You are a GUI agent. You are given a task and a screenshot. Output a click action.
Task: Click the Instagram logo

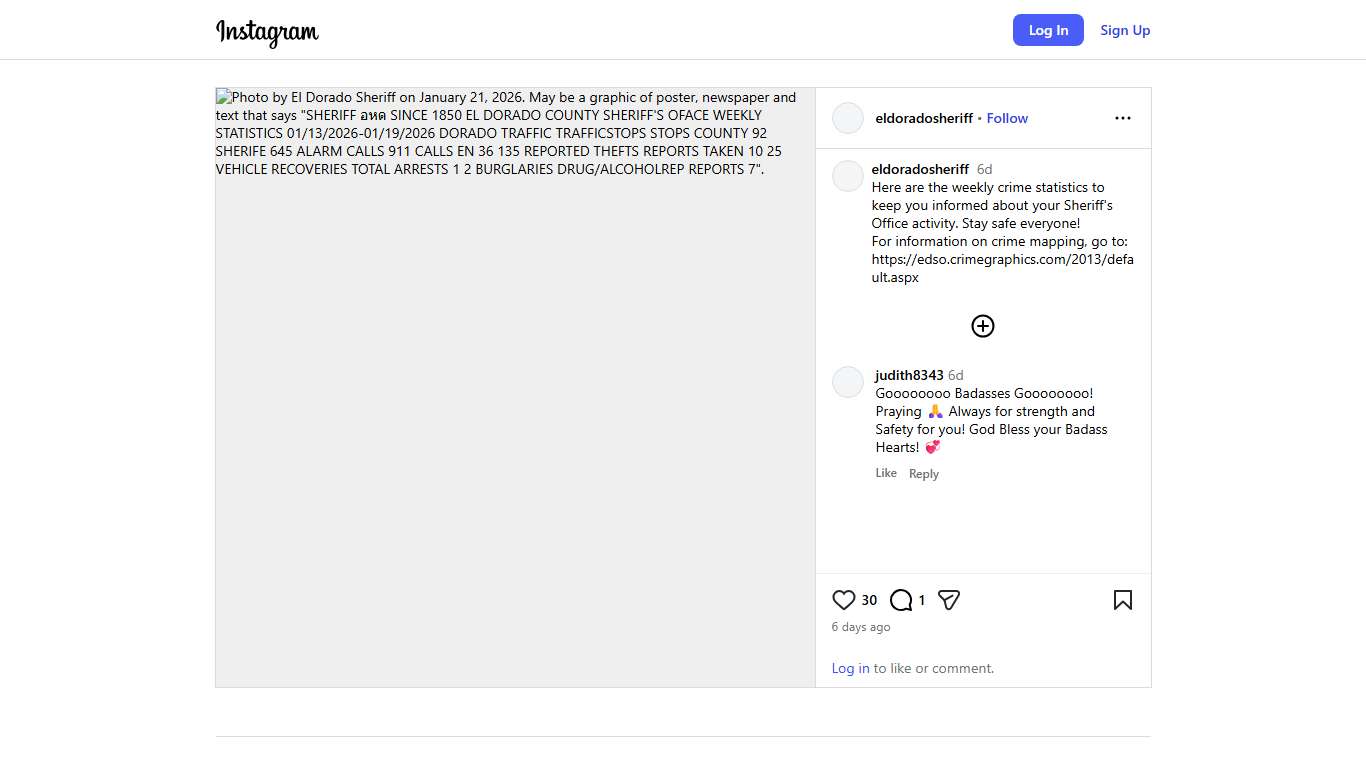(x=267, y=31)
